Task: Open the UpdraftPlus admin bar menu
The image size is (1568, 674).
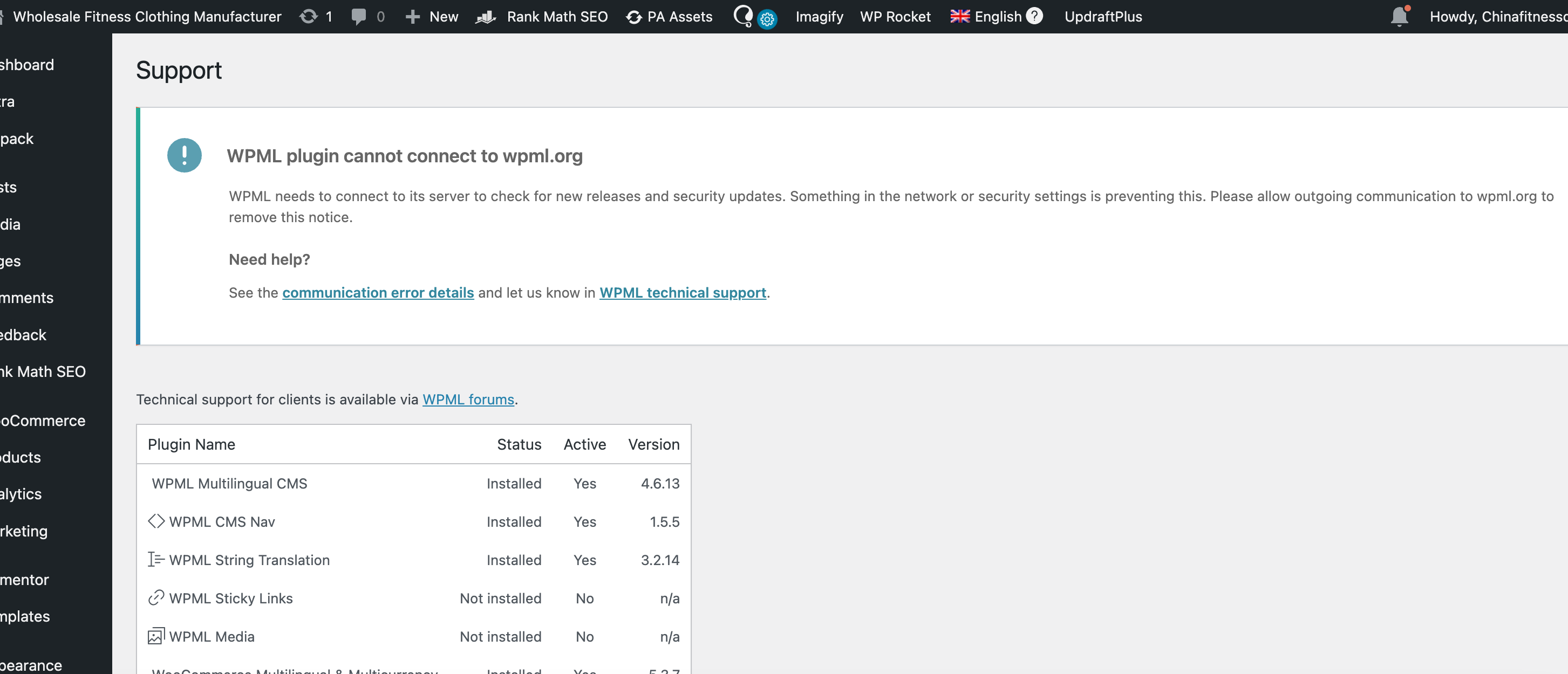Action: pos(1103,16)
